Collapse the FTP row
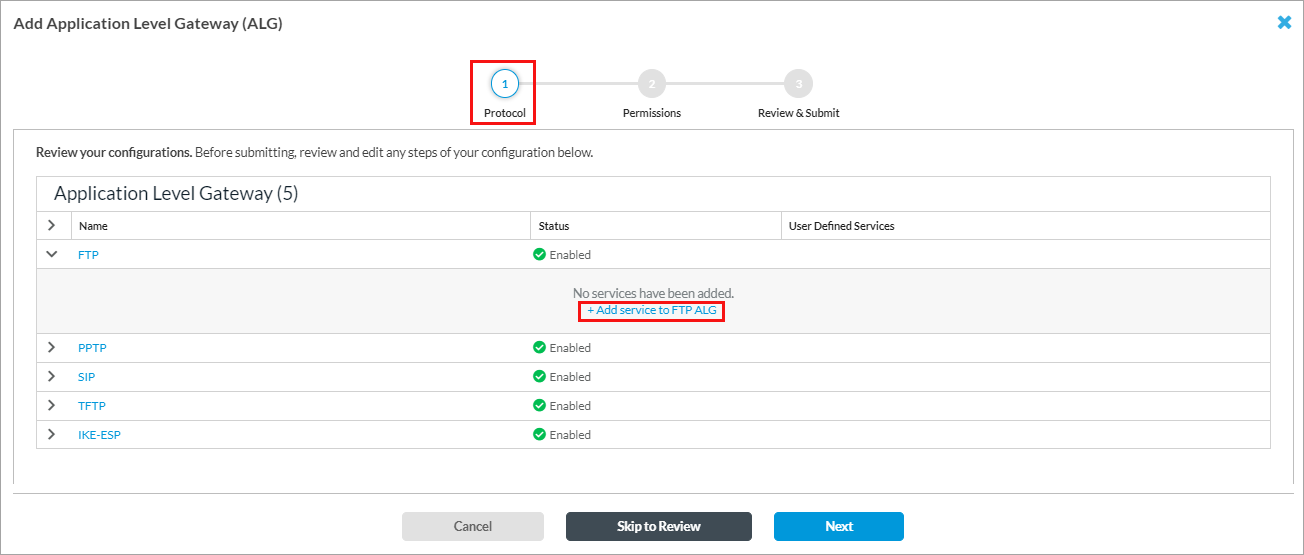 click(52, 255)
